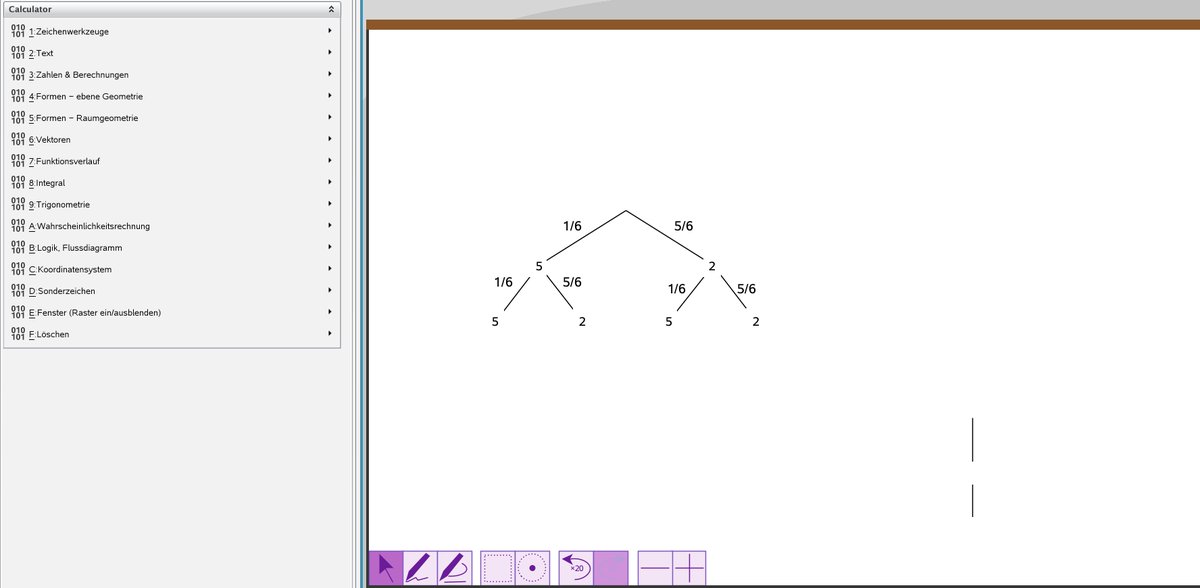Click the solid purple square button
This screenshot has width=1200, height=588.
(611, 567)
